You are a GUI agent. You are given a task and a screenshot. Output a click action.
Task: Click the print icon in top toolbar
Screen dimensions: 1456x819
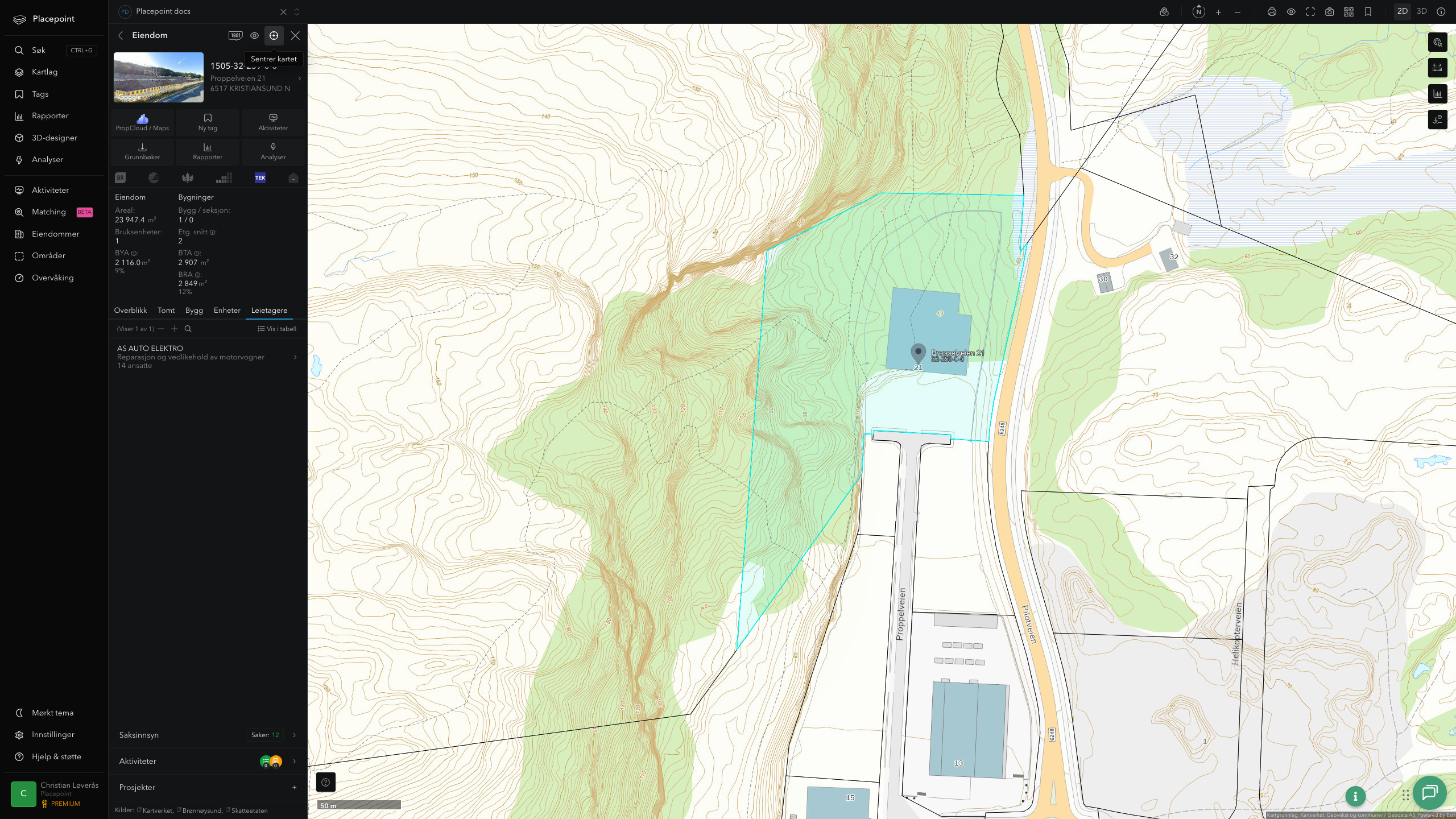(x=1272, y=12)
